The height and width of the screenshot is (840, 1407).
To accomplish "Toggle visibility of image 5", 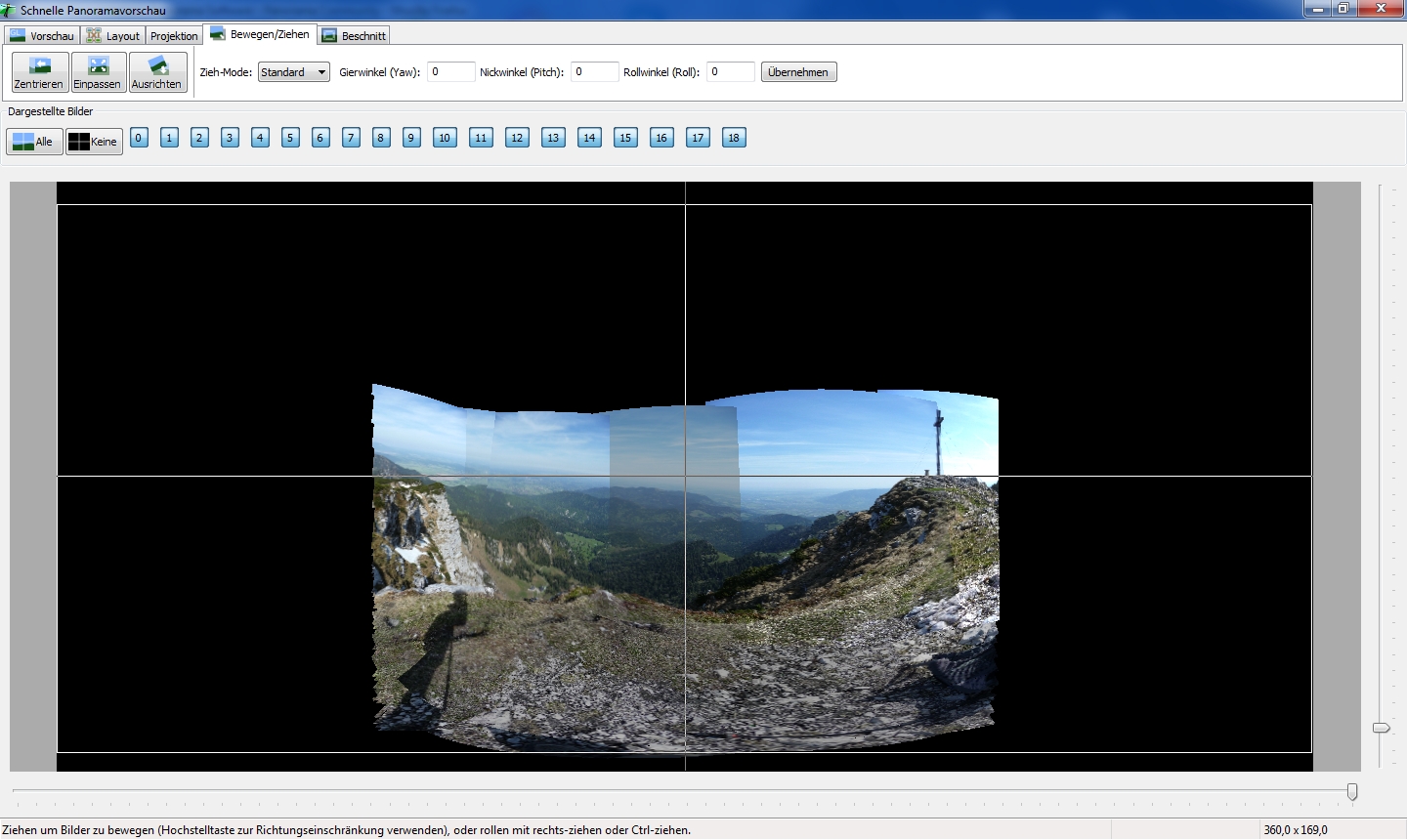I will click(x=290, y=138).
